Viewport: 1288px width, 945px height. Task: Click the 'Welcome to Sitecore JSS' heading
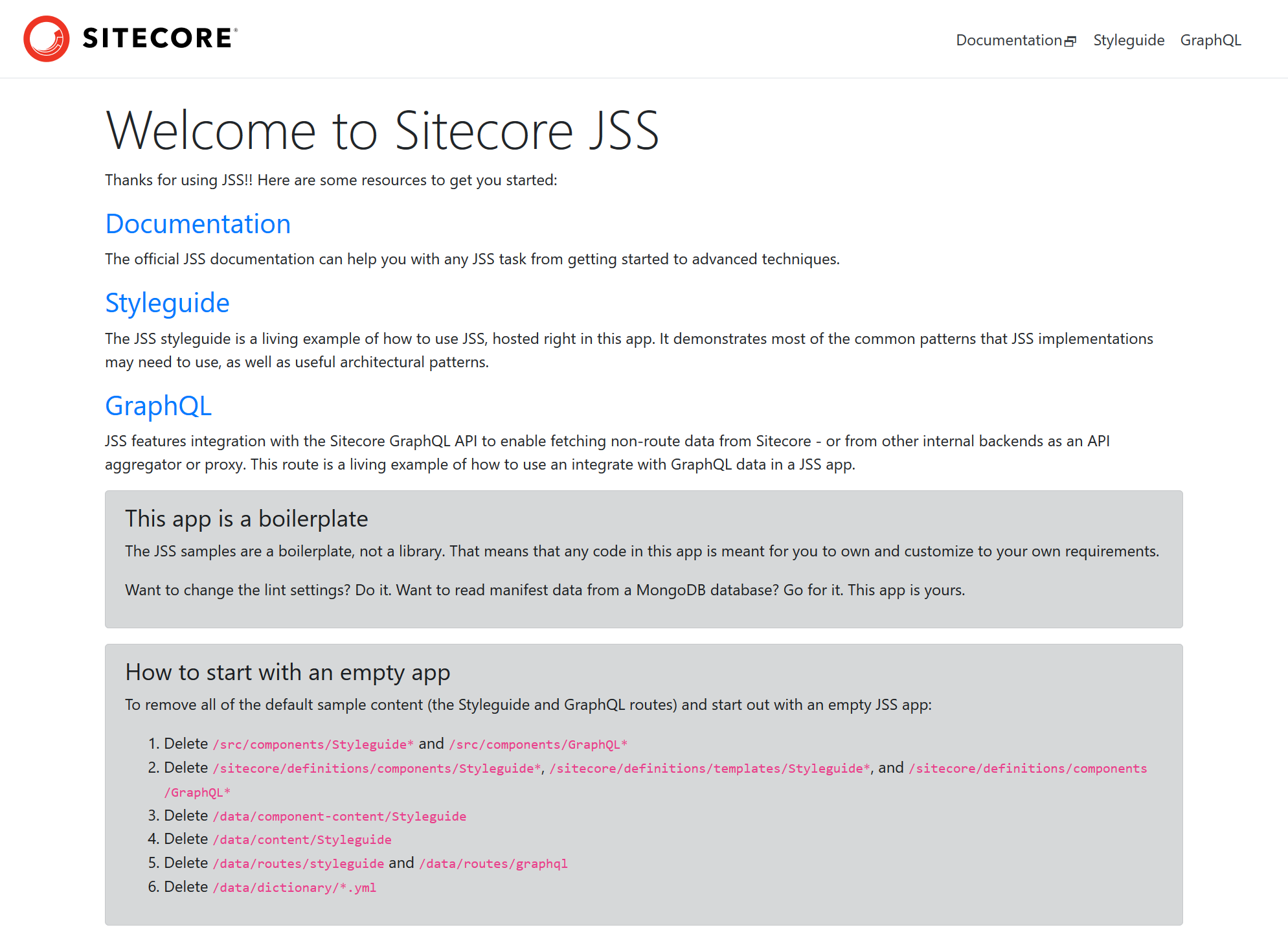382,130
